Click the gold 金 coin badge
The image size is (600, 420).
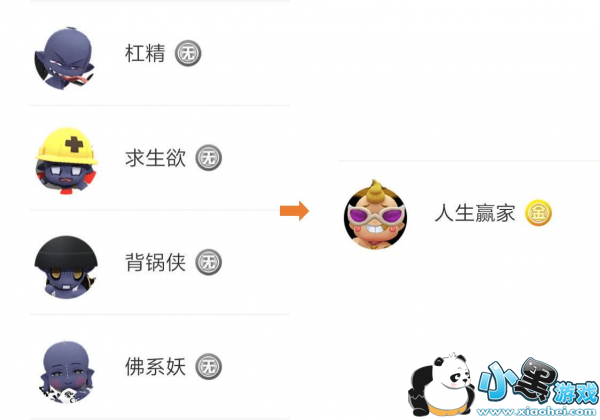(x=538, y=213)
